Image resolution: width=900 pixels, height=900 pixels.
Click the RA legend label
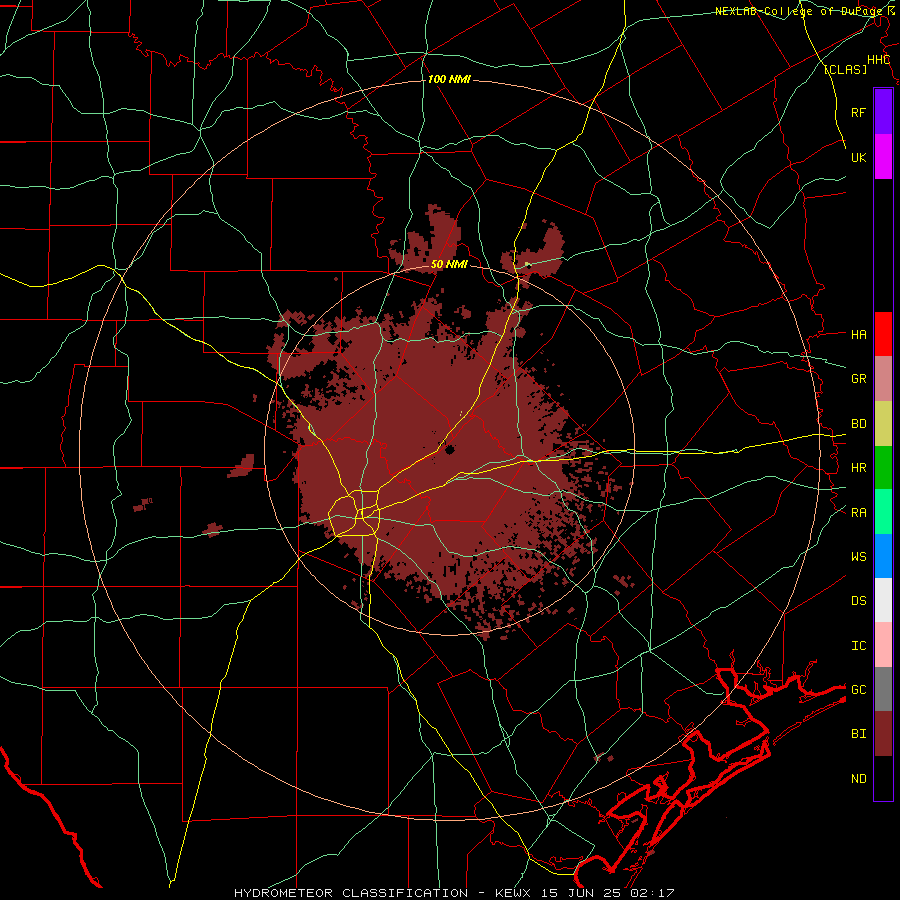[858, 512]
